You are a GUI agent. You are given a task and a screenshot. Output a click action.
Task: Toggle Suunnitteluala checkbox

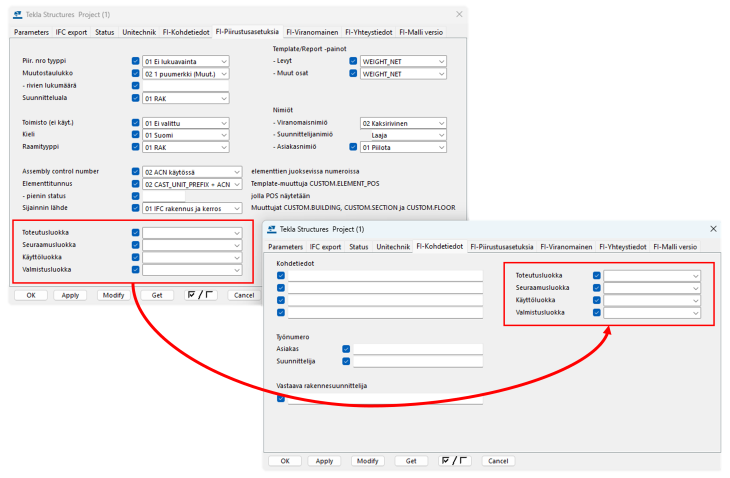tap(135, 98)
